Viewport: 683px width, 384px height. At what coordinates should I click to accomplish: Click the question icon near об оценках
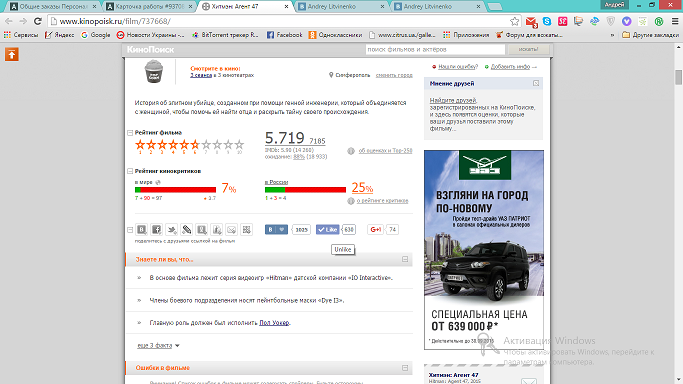pyautogui.click(x=351, y=151)
